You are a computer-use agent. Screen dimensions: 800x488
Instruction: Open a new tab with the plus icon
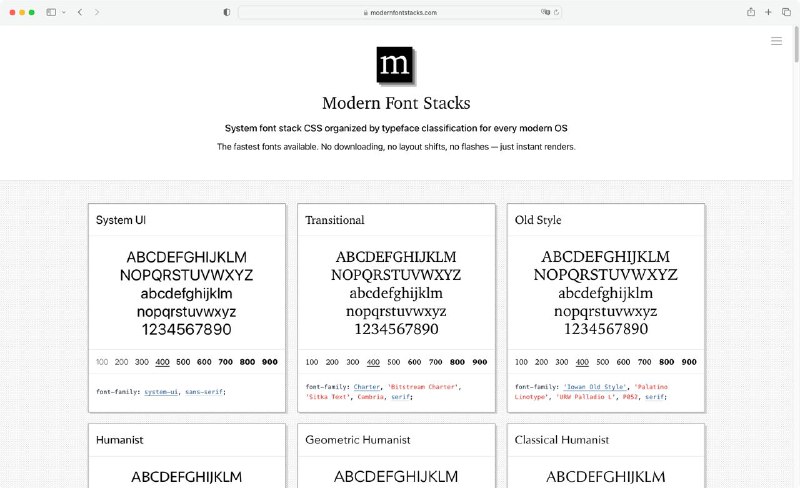tap(768, 12)
